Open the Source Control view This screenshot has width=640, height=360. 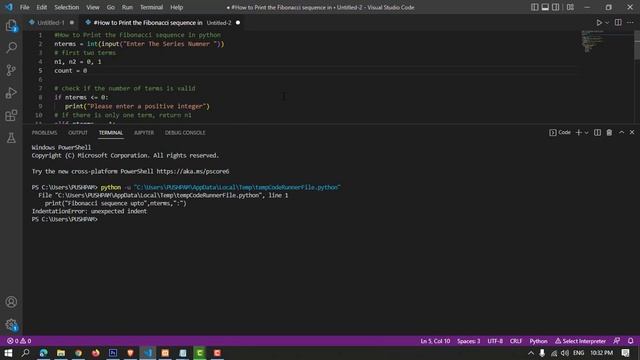(x=11, y=70)
